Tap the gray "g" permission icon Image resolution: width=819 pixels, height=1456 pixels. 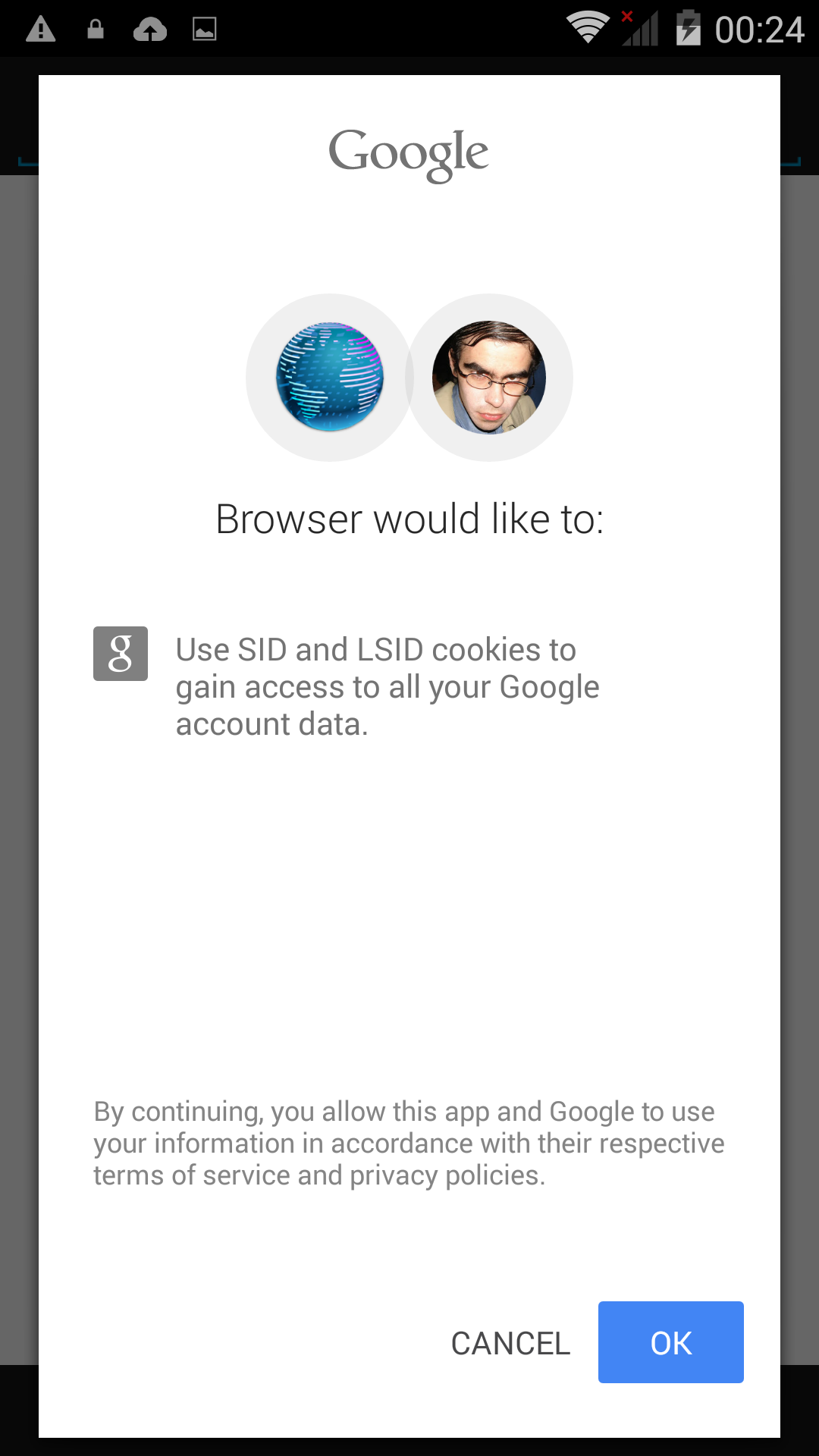pos(121,654)
